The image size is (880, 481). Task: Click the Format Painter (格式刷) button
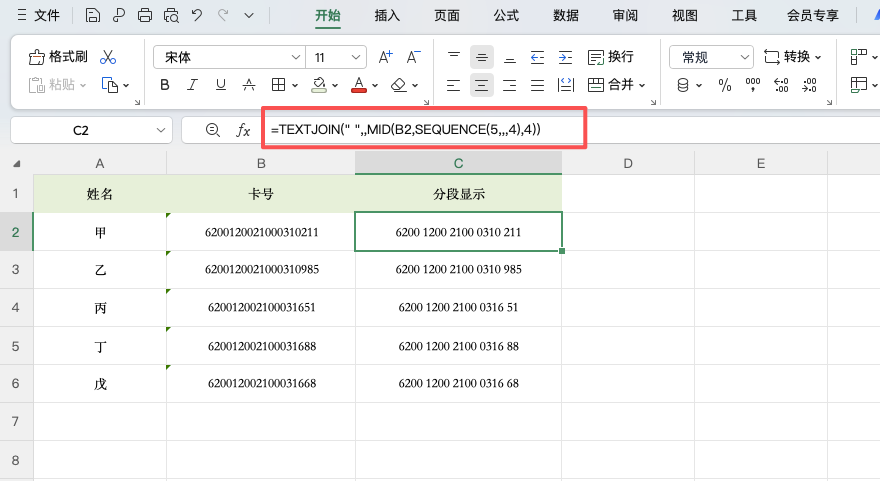point(57,57)
